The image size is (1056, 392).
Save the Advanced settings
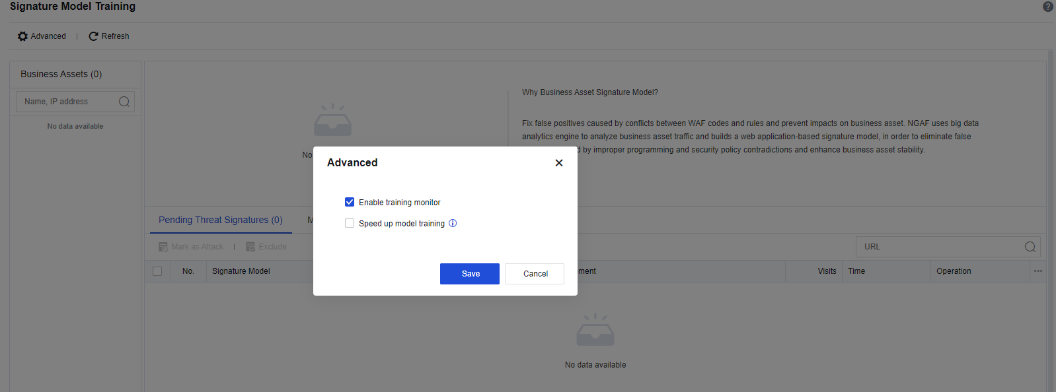coord(470,273)
